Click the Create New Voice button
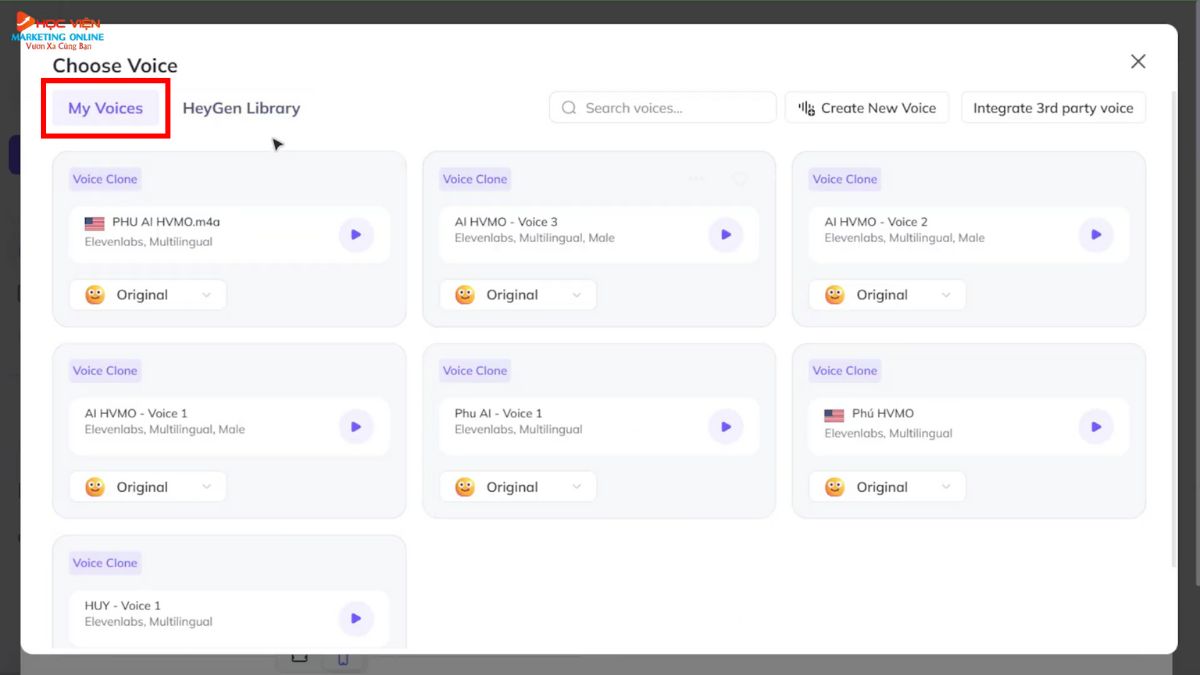Image resolution: width=1200 pixels, height=675 pixels. tap(867, 108)
